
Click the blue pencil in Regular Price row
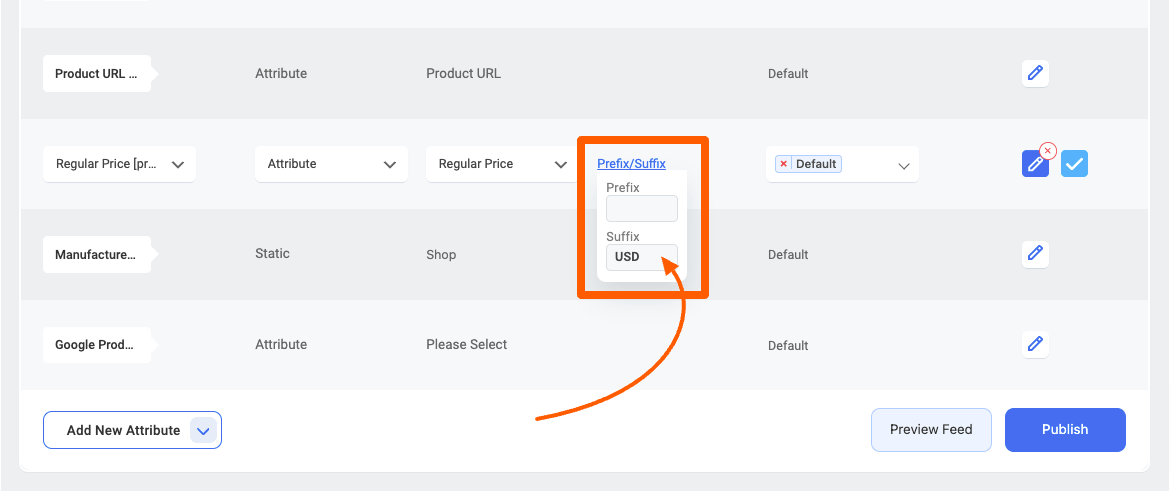click(1035, 164)
